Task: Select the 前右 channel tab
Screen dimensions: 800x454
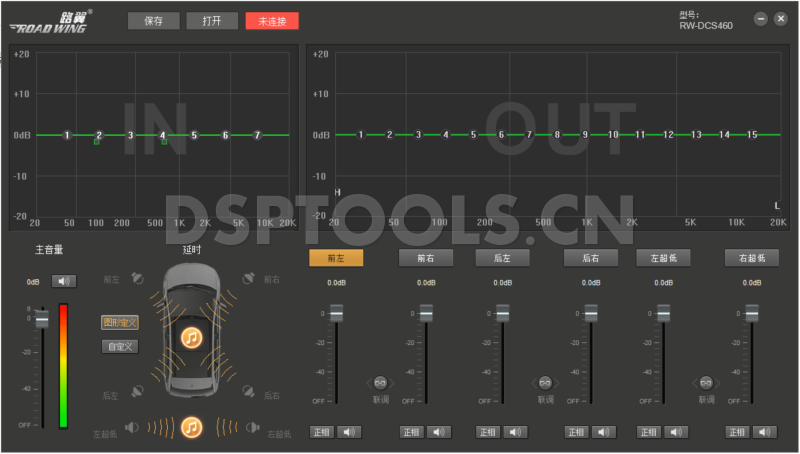Action: tap(426, 258)
